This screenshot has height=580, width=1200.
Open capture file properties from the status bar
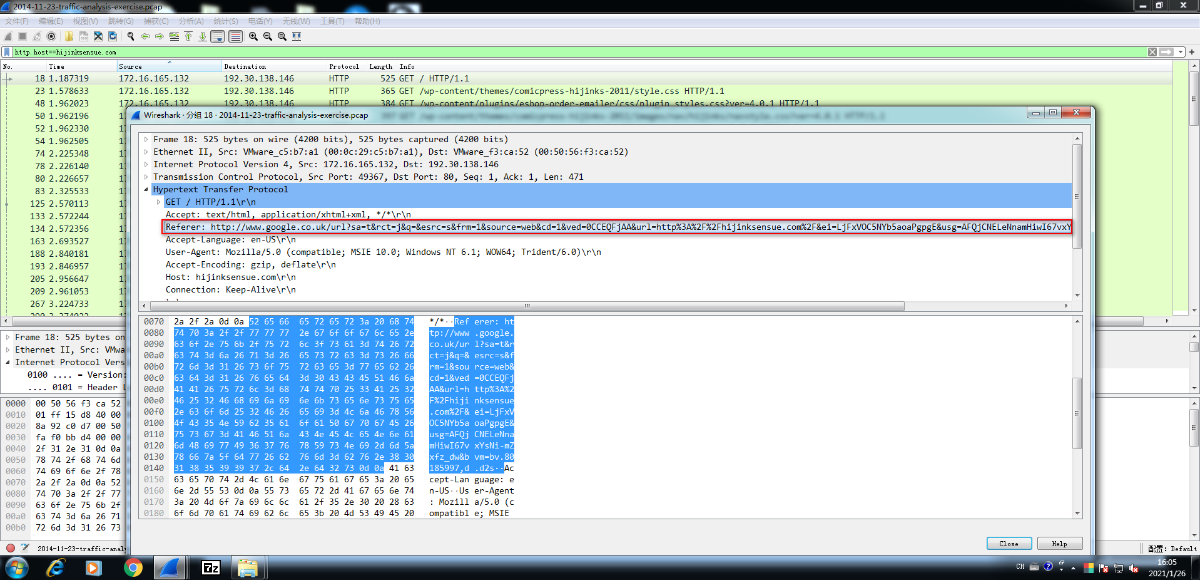point(24,549)
